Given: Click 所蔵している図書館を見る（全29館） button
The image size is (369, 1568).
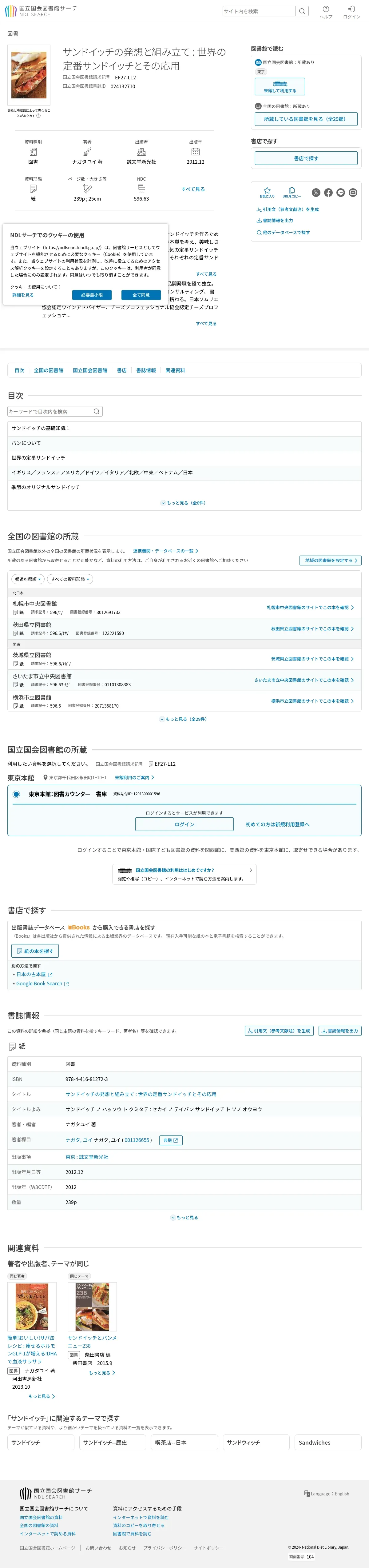Looking at the screenshot, I should tap(306, 119).
